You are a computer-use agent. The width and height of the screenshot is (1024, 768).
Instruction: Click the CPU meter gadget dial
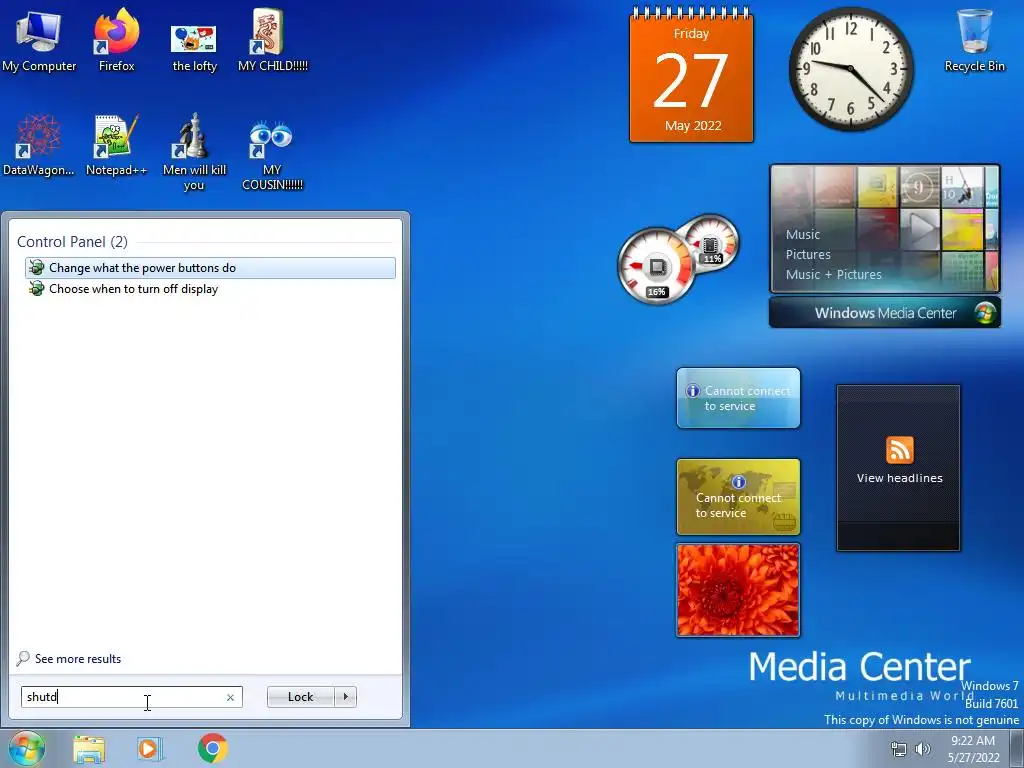click(655, 266)
